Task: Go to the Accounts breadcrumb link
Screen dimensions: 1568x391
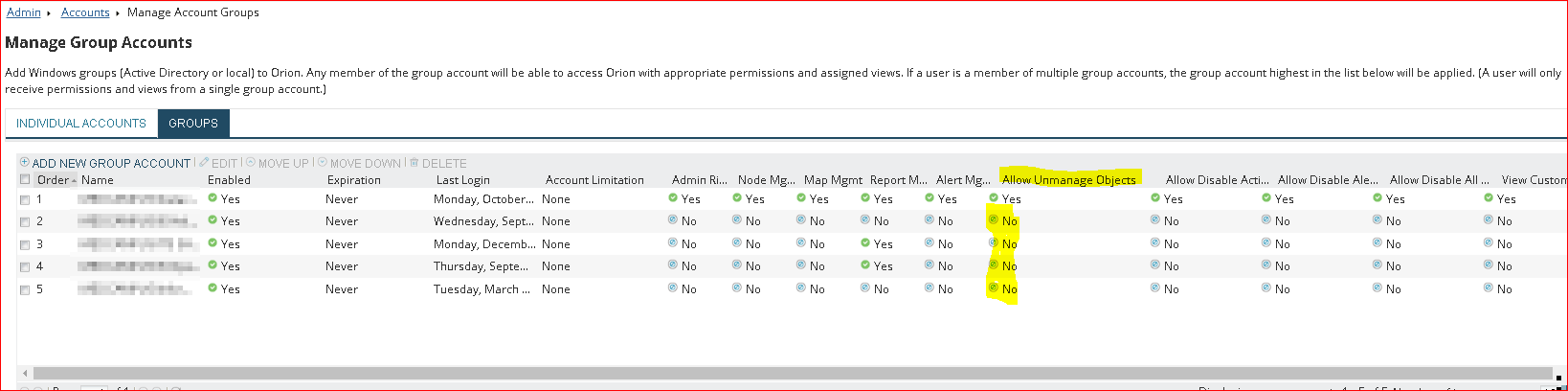Action: click(85, 12)
